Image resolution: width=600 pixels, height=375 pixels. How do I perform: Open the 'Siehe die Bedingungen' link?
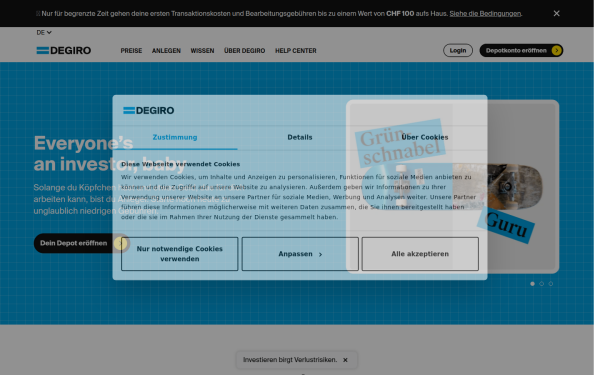click(x=485, y=13)
